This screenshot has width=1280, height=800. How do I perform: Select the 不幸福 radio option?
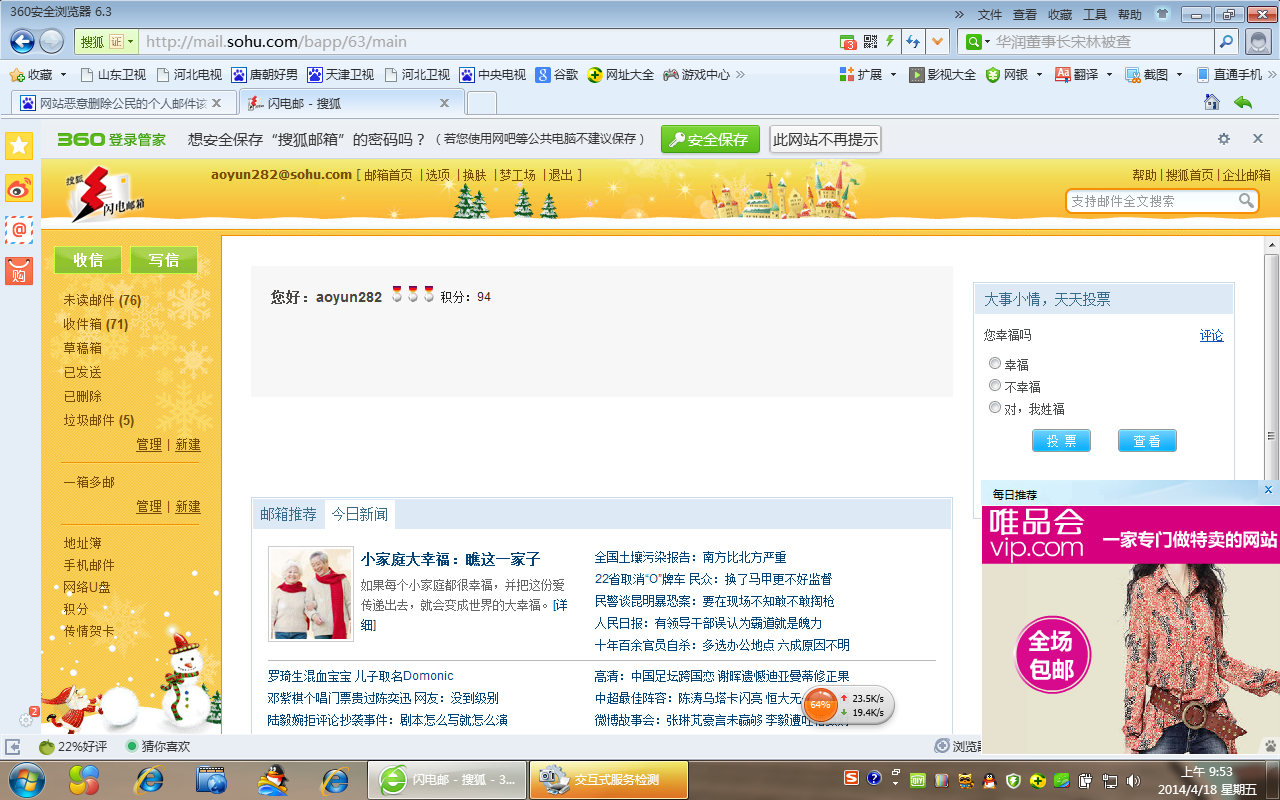point(995,386)
